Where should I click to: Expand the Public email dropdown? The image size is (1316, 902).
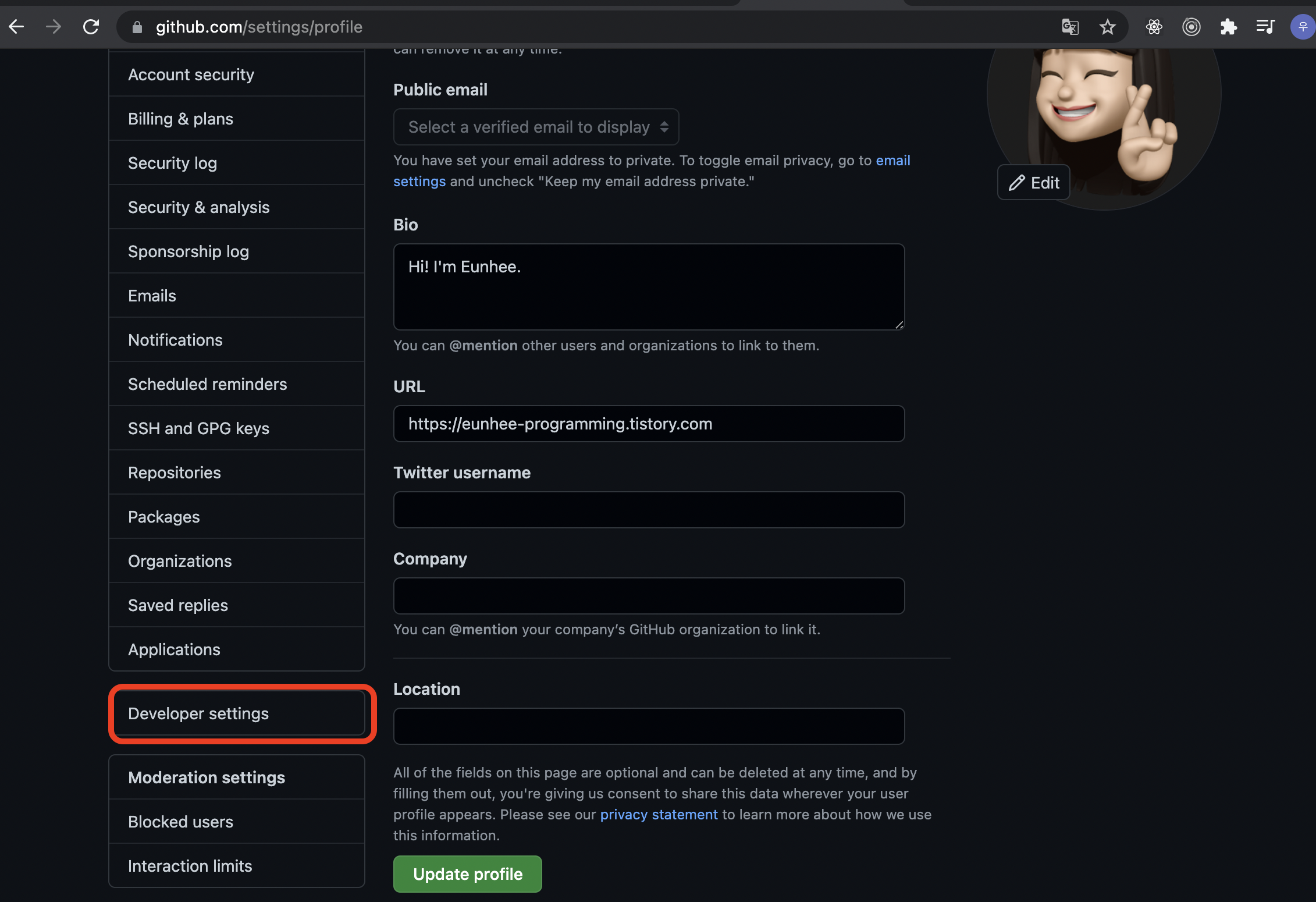click(536, 127)
